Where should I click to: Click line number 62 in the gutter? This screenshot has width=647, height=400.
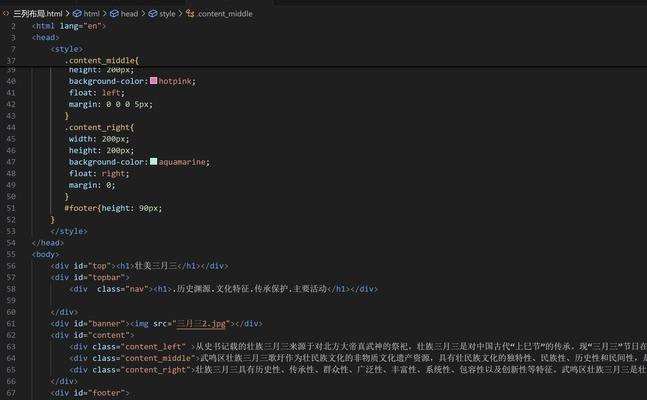coord(11,335)
